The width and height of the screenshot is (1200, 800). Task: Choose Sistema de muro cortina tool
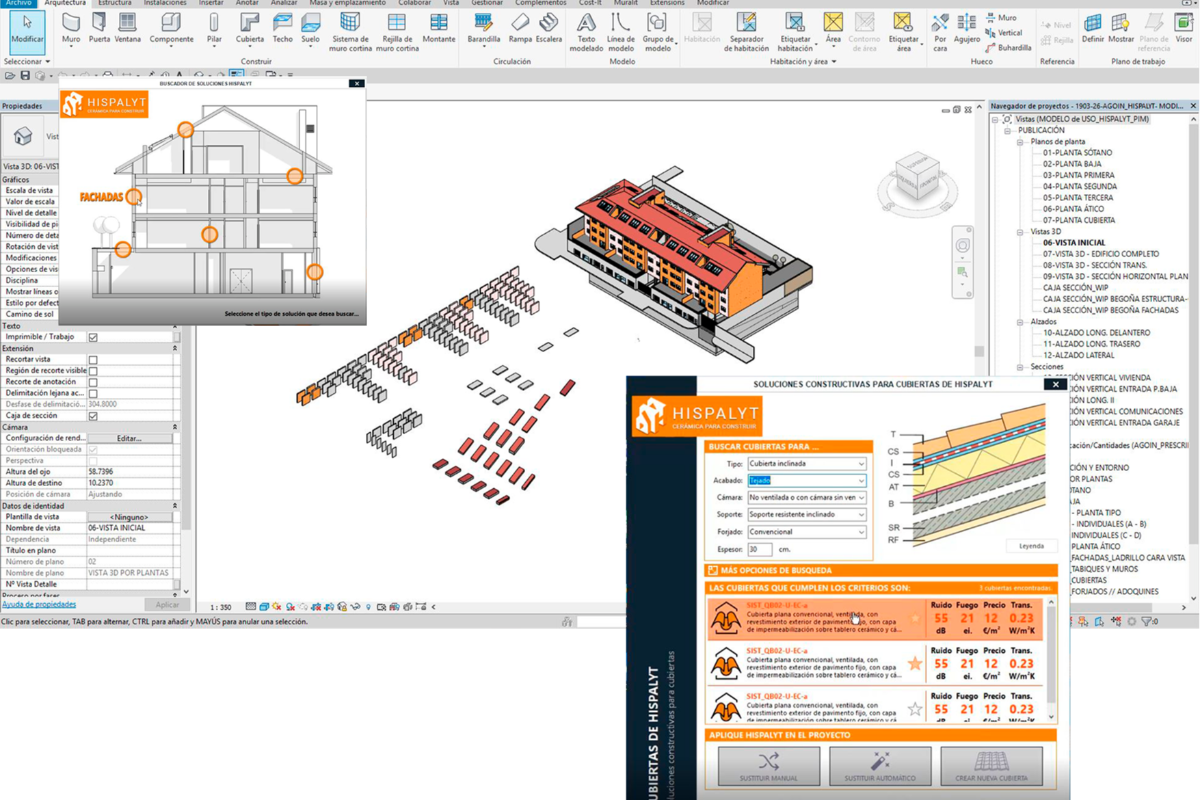(x=350, y=31)
